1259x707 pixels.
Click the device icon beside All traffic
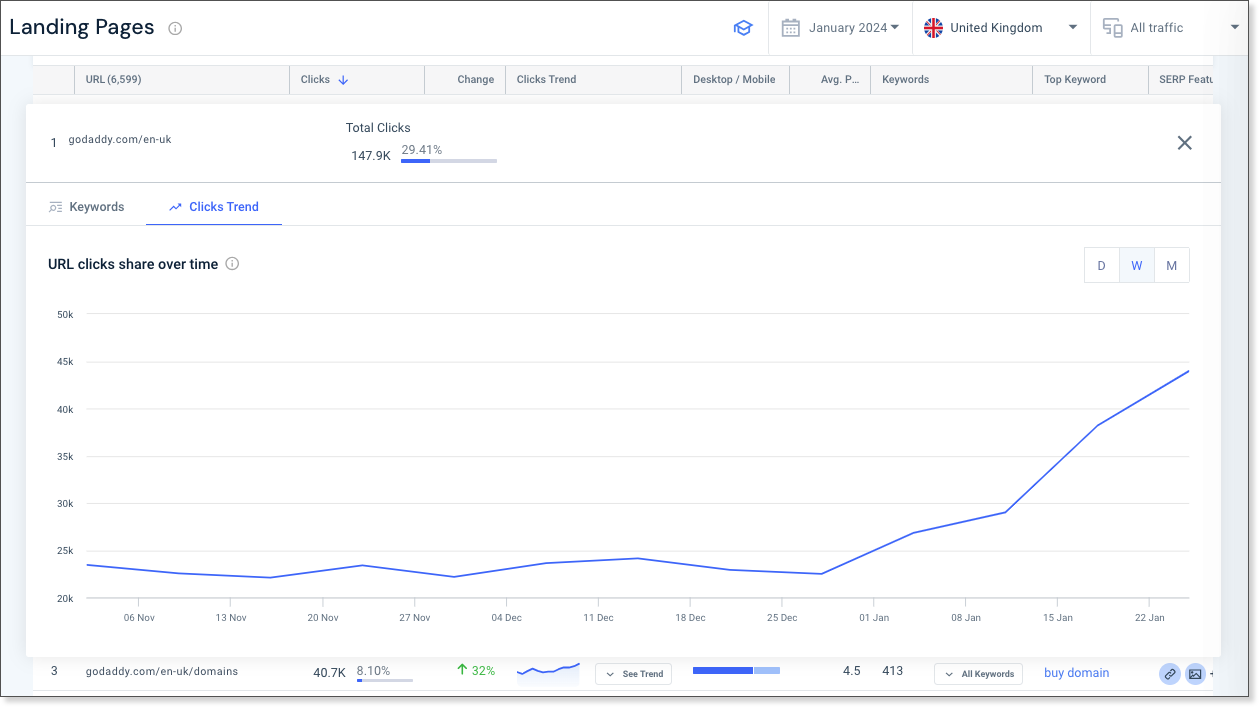click(x=1112, y=28)
